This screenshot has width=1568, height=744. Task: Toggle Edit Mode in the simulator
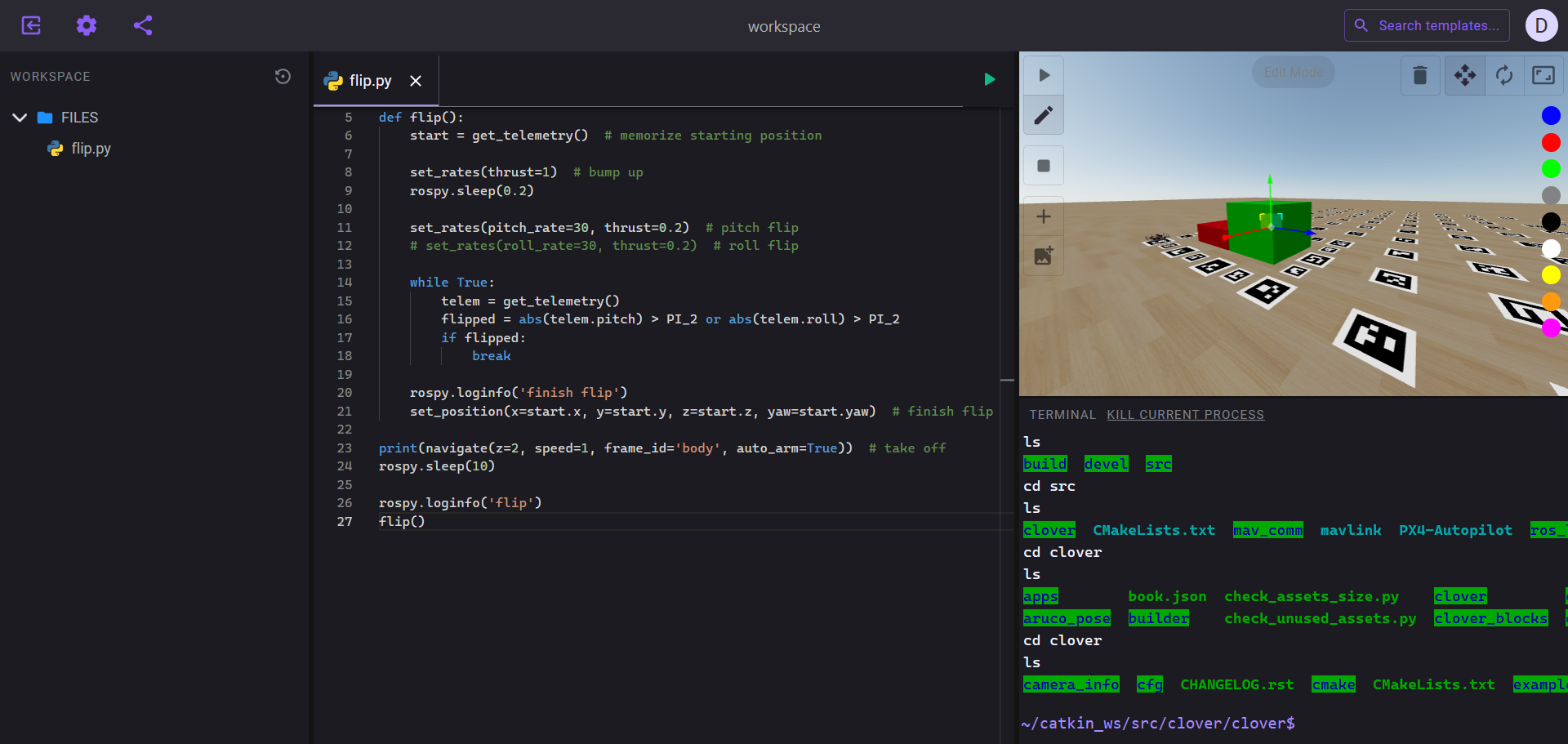[1294, 72]
